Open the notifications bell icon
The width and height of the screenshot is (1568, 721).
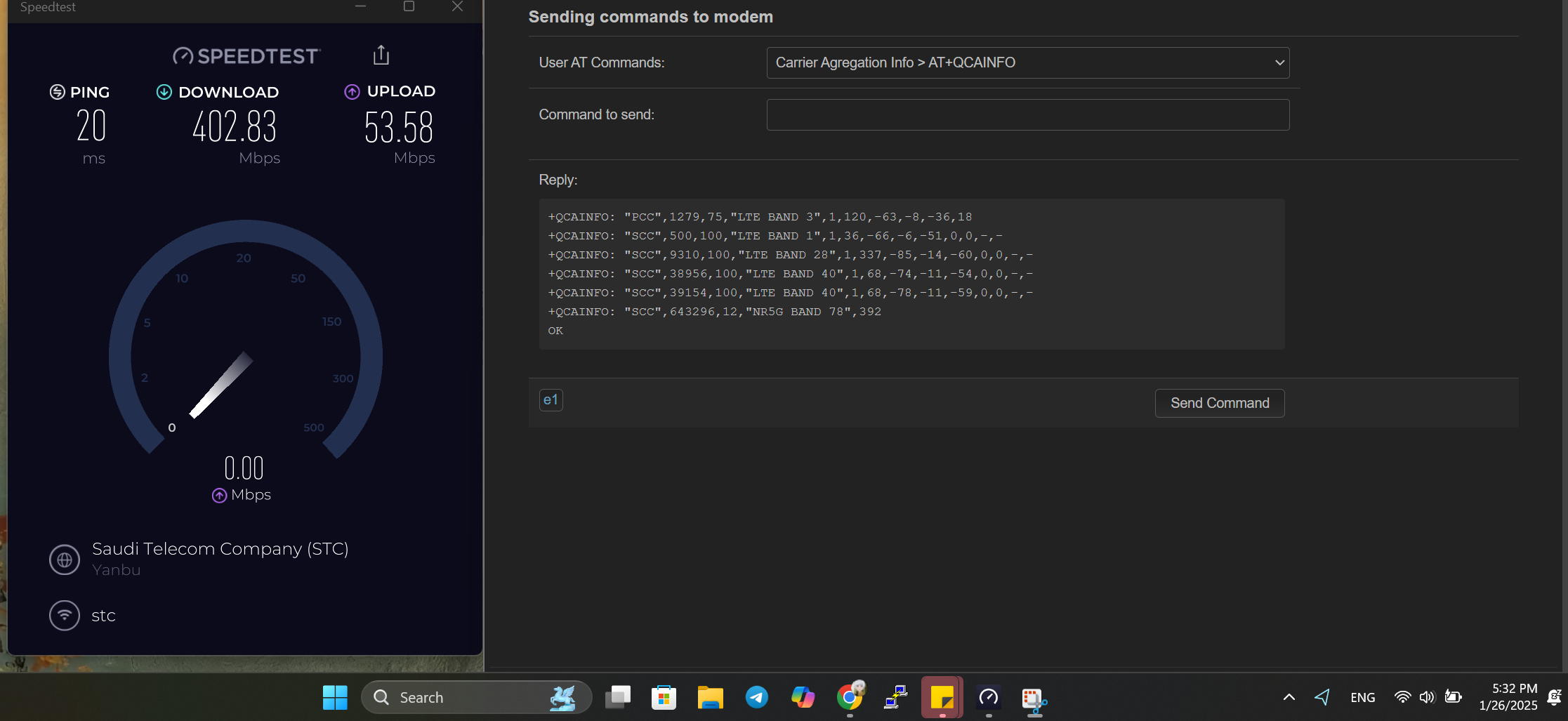coord(1555,697)
